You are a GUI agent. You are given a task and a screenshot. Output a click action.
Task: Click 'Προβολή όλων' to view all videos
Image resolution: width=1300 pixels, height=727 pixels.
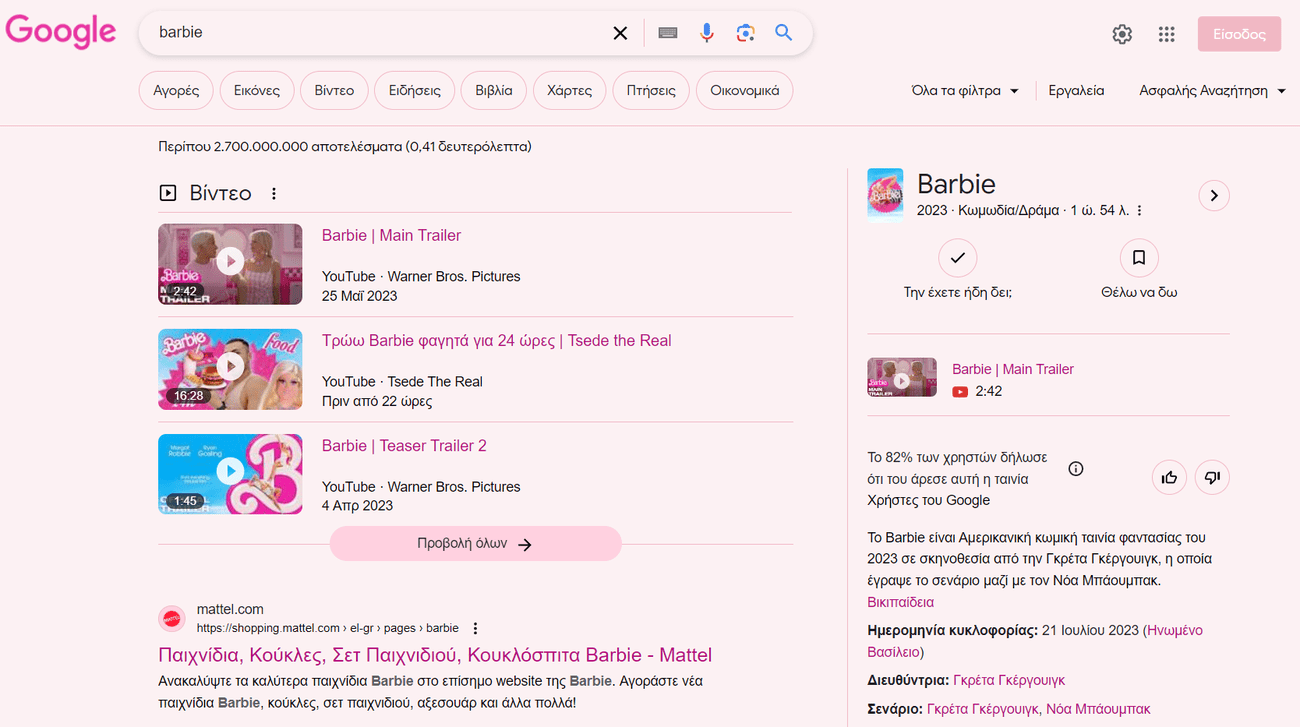click(x=475, y=544)
